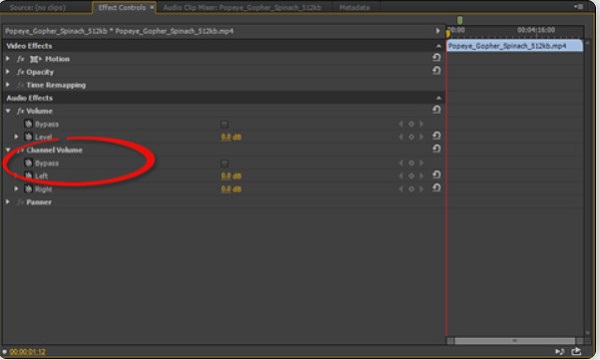Add keyframe for Channel Volume Bypass
600x360 pixels.
(x=411, y=163)
